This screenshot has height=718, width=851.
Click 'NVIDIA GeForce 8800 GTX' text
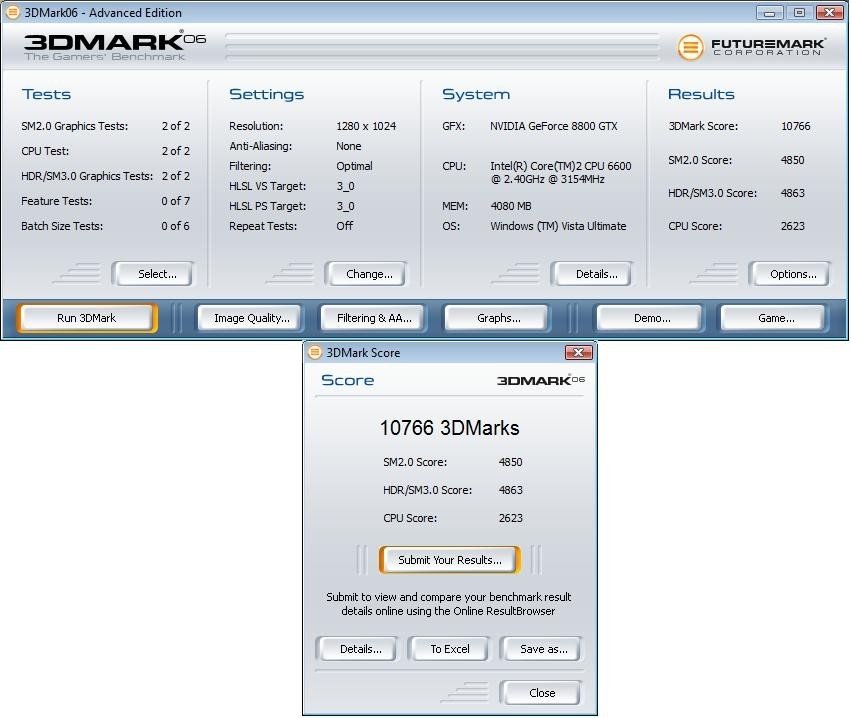pyautogui.click(x=554, y=126)
